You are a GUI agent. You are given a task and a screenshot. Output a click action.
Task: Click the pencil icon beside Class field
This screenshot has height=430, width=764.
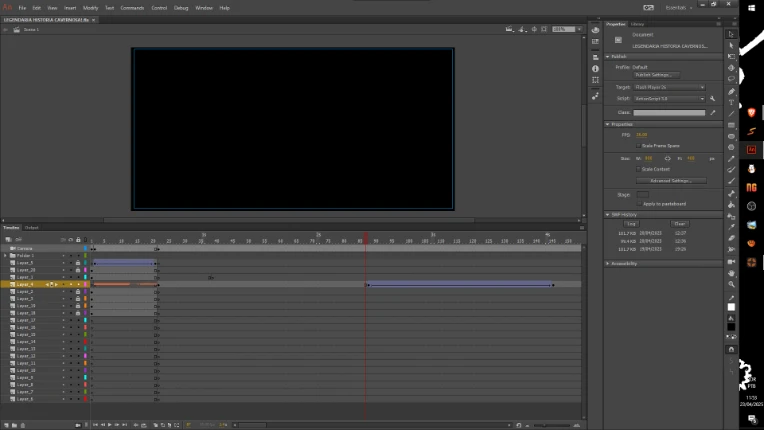[x=712, y=113]
